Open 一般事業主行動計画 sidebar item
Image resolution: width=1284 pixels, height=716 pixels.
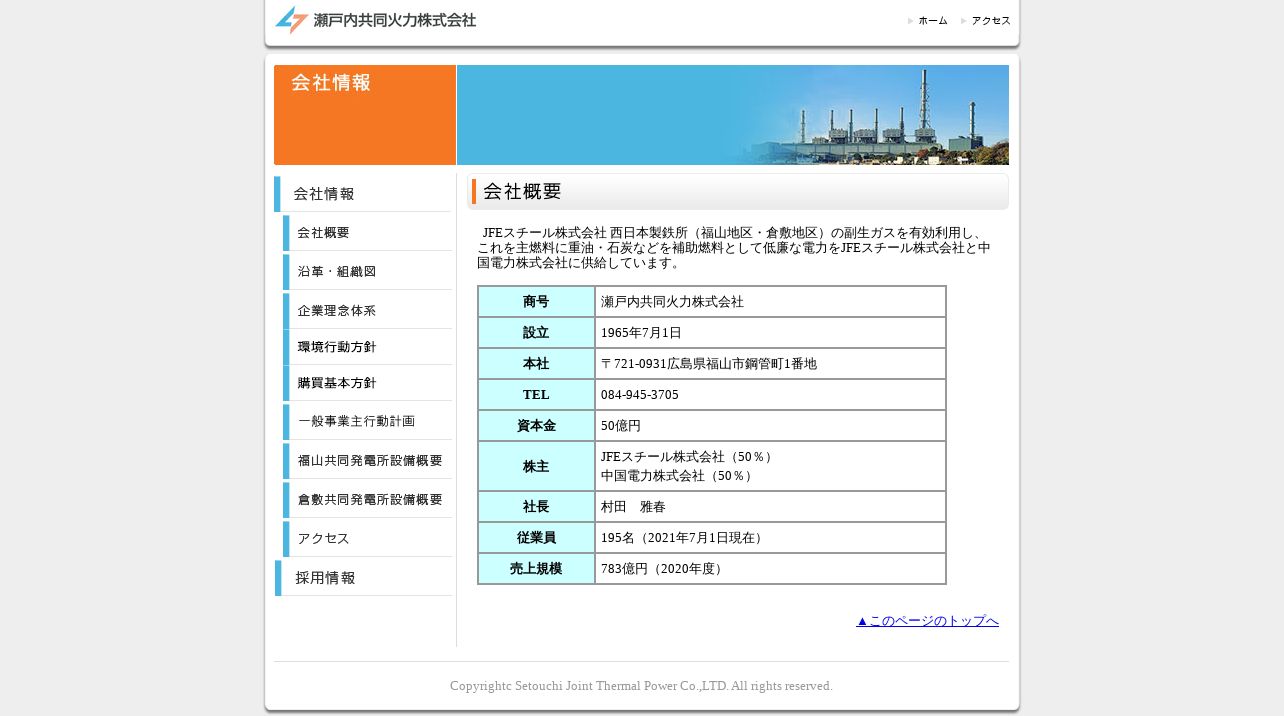click(368, 421)
